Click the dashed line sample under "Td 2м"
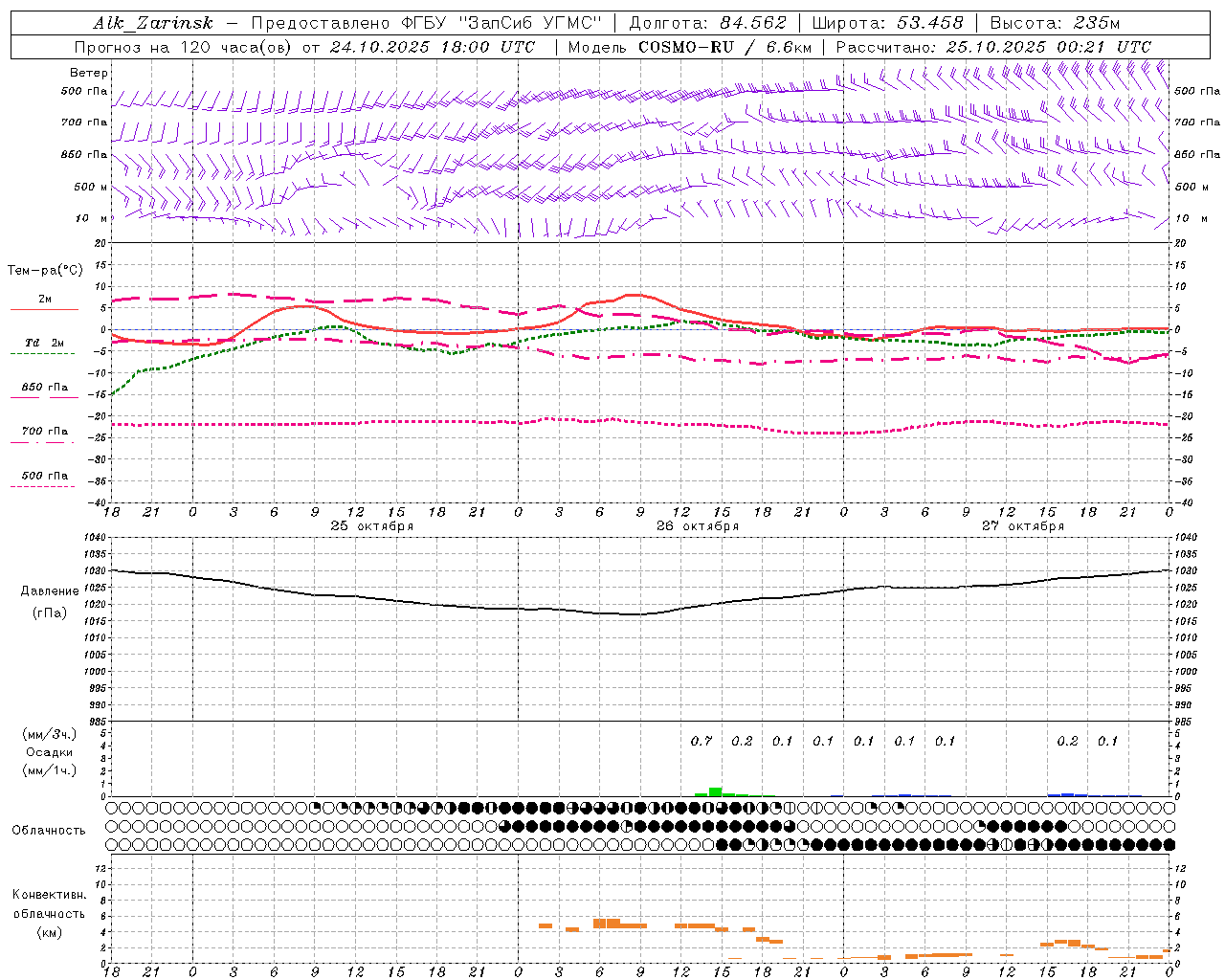The width and height of the screenshot is (1225, 980). pyautogui.click(x=42, y=354)
